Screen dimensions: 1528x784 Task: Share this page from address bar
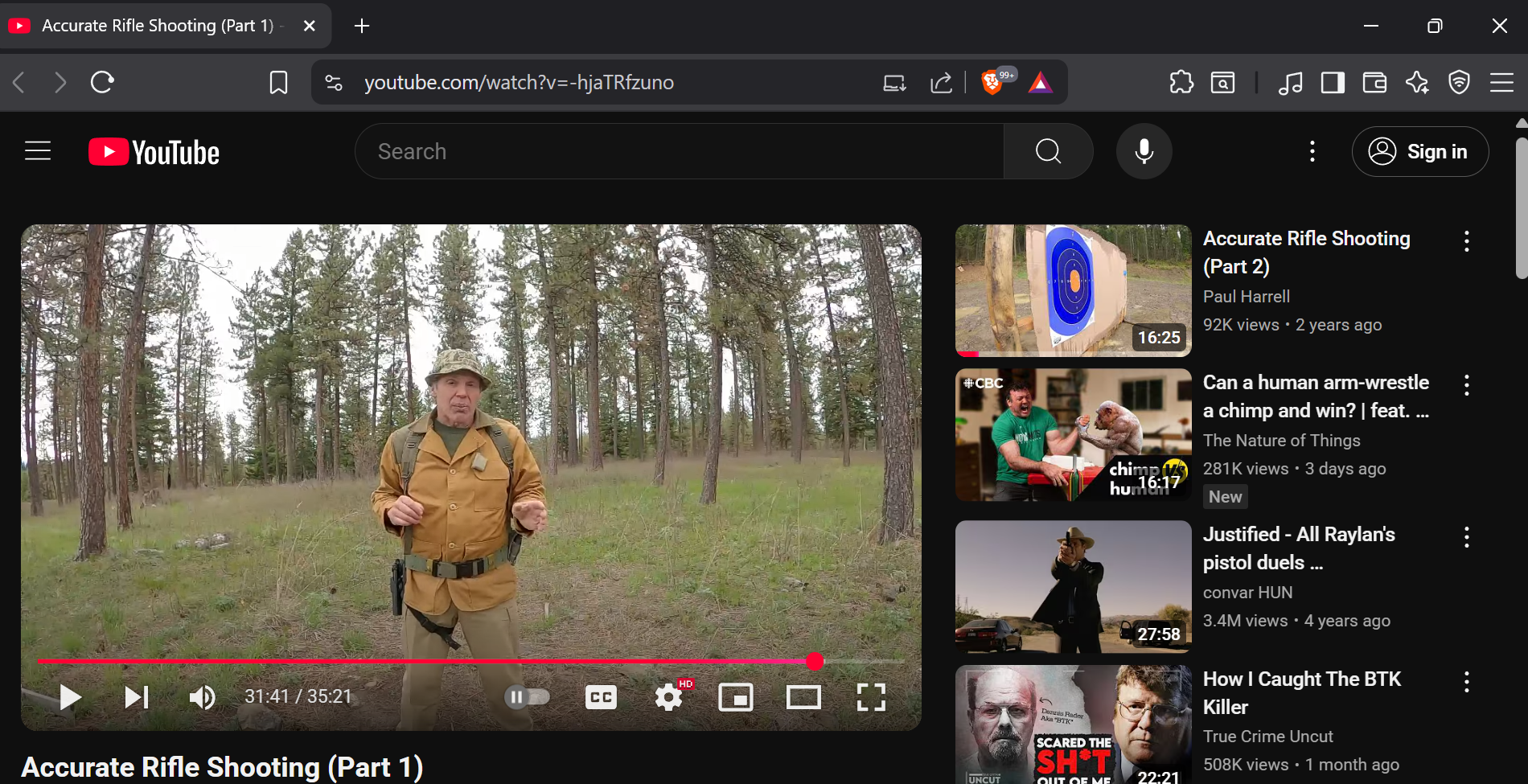941,82
